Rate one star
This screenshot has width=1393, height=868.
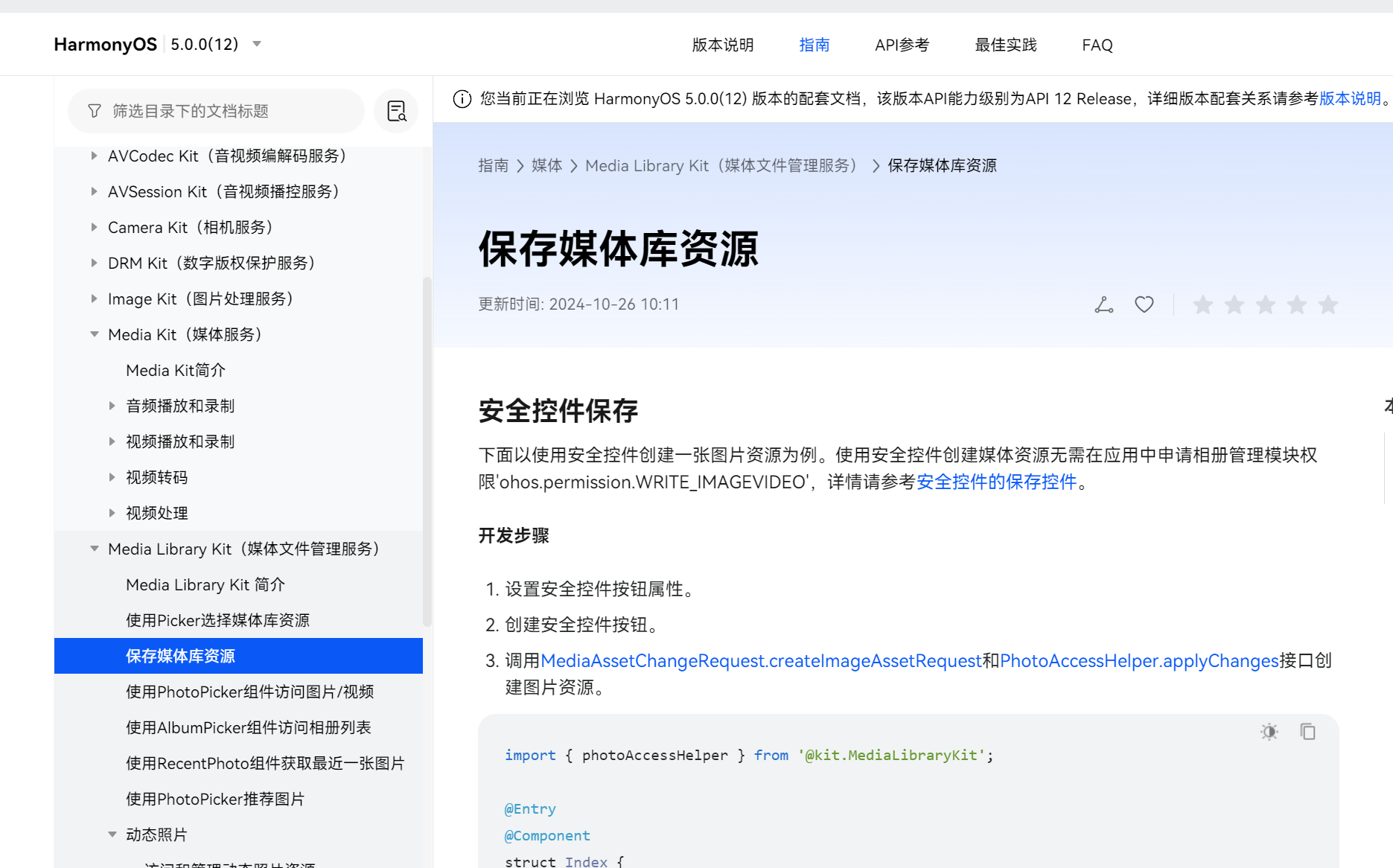(x=1203, y=304)
